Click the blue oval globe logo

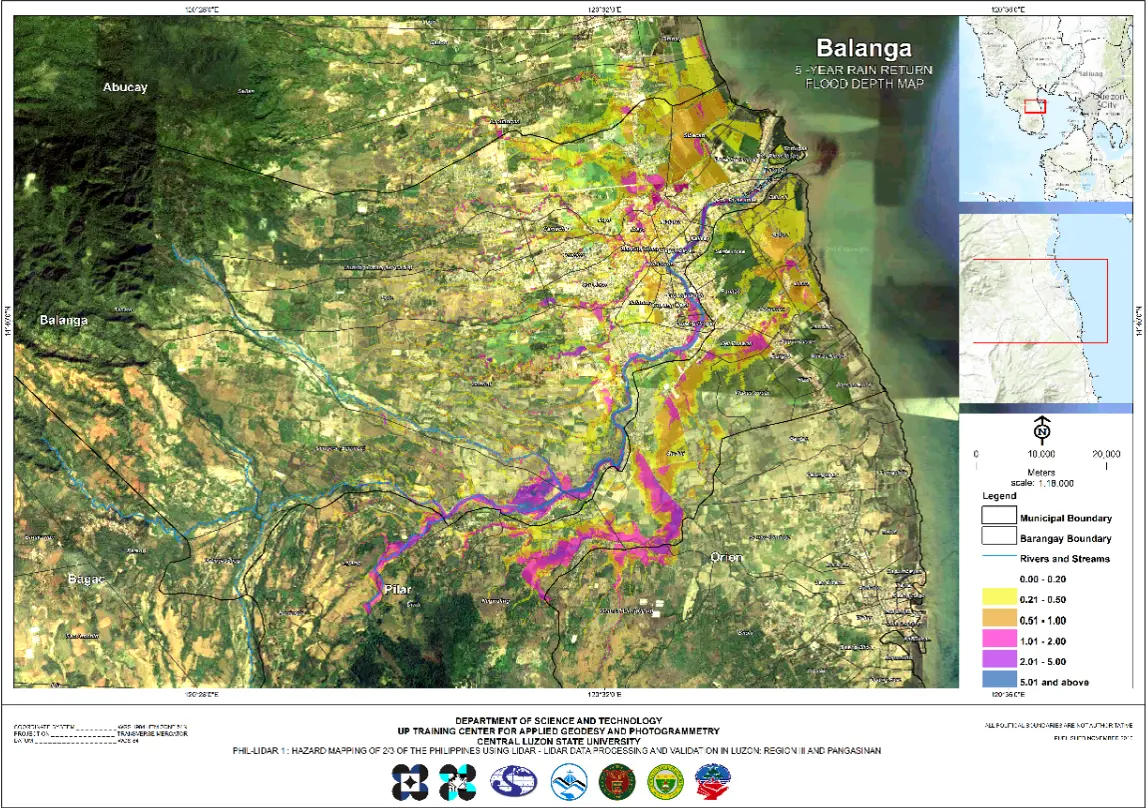[x=513, y=781]
